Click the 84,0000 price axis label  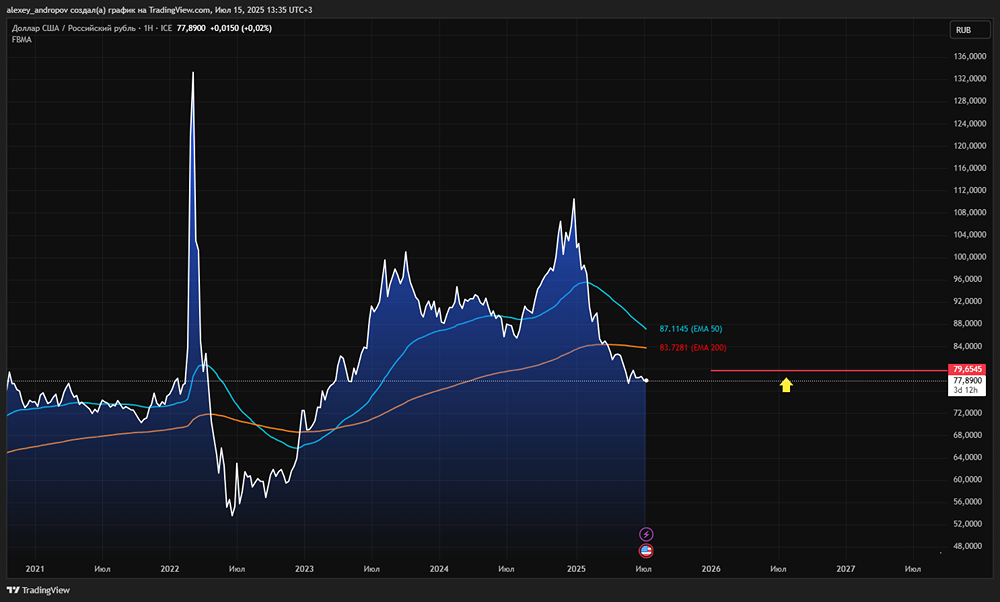tap(969, 346)
